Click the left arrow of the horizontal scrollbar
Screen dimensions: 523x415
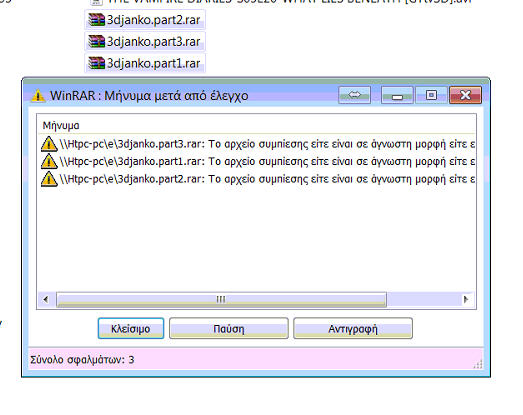click(46, 299)
